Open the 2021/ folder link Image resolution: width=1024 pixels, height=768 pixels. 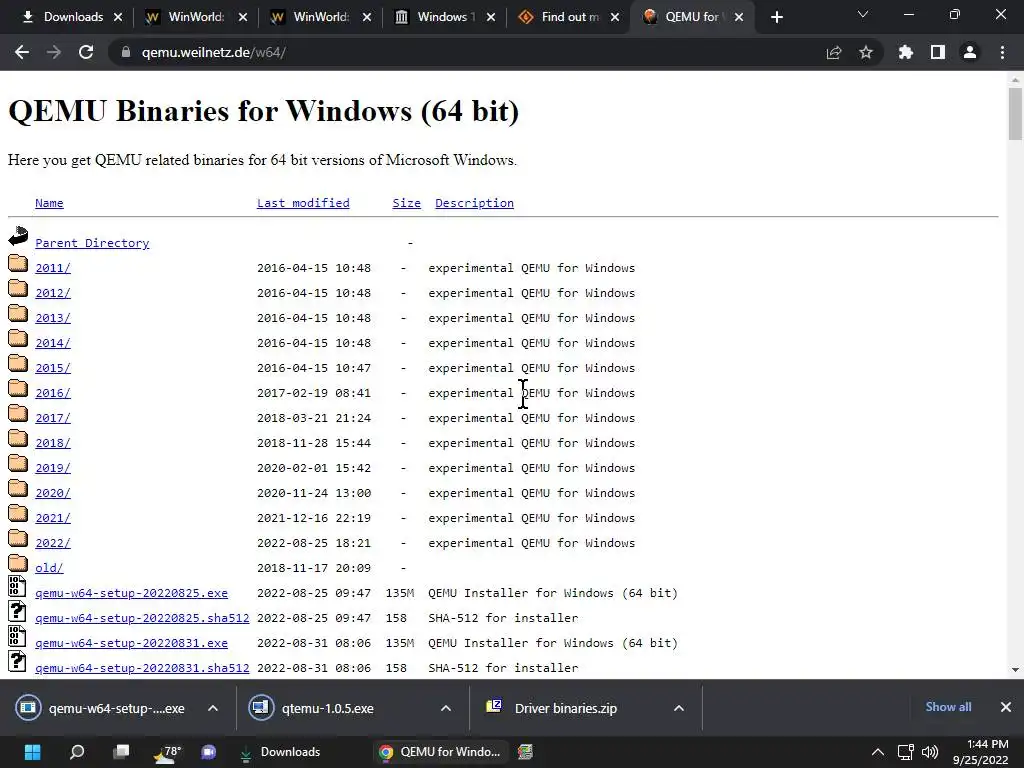pos(53,518)
